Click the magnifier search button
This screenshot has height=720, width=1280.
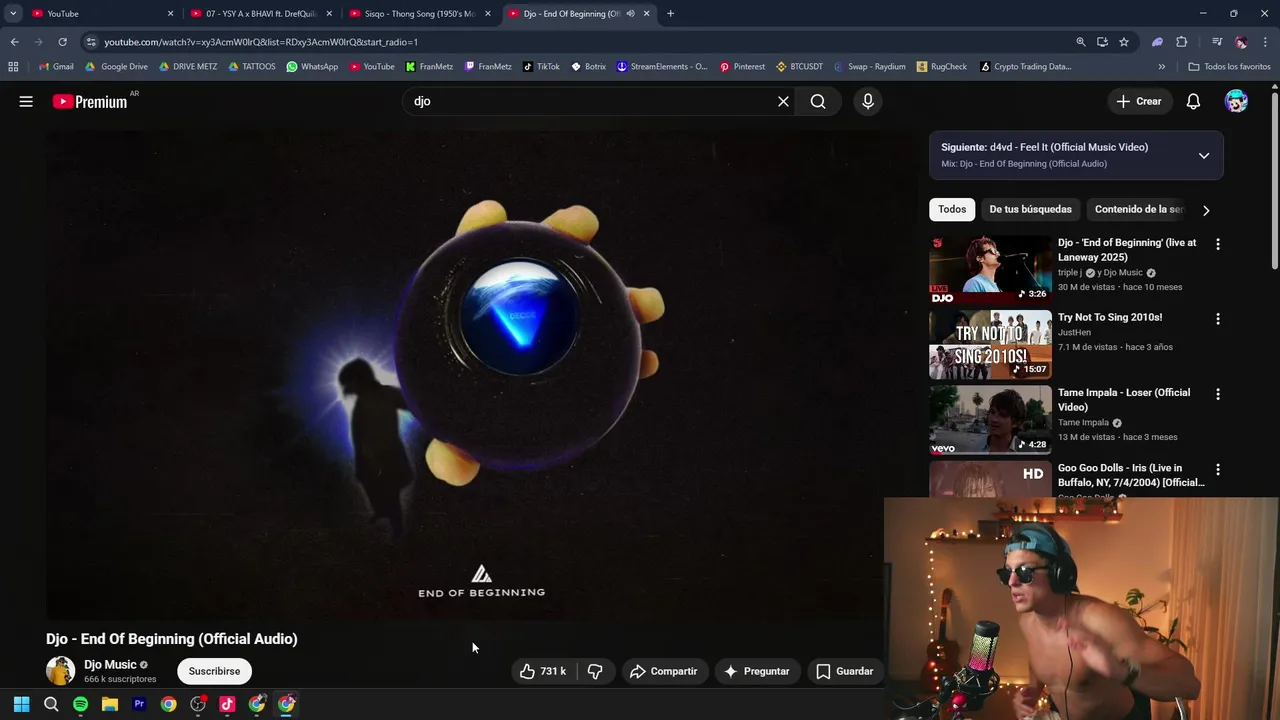818,101
